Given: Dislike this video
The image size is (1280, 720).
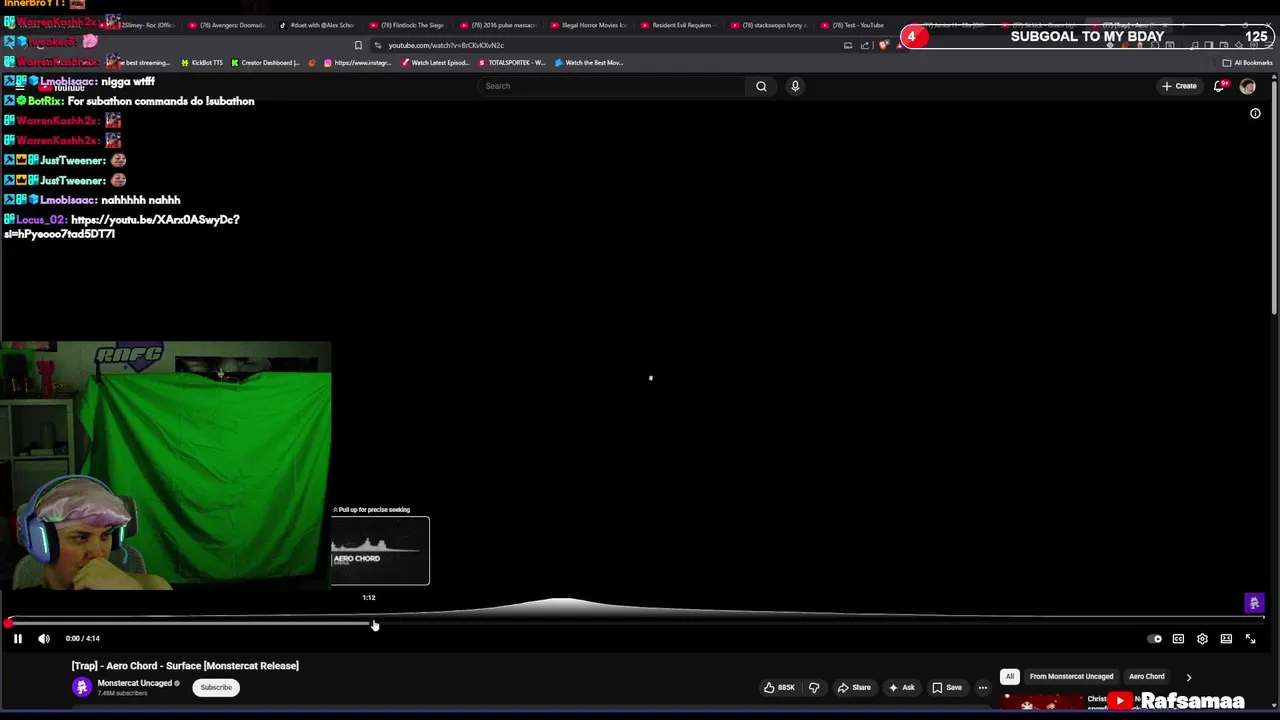Looking at the screenshot, I should pos(814,687).
